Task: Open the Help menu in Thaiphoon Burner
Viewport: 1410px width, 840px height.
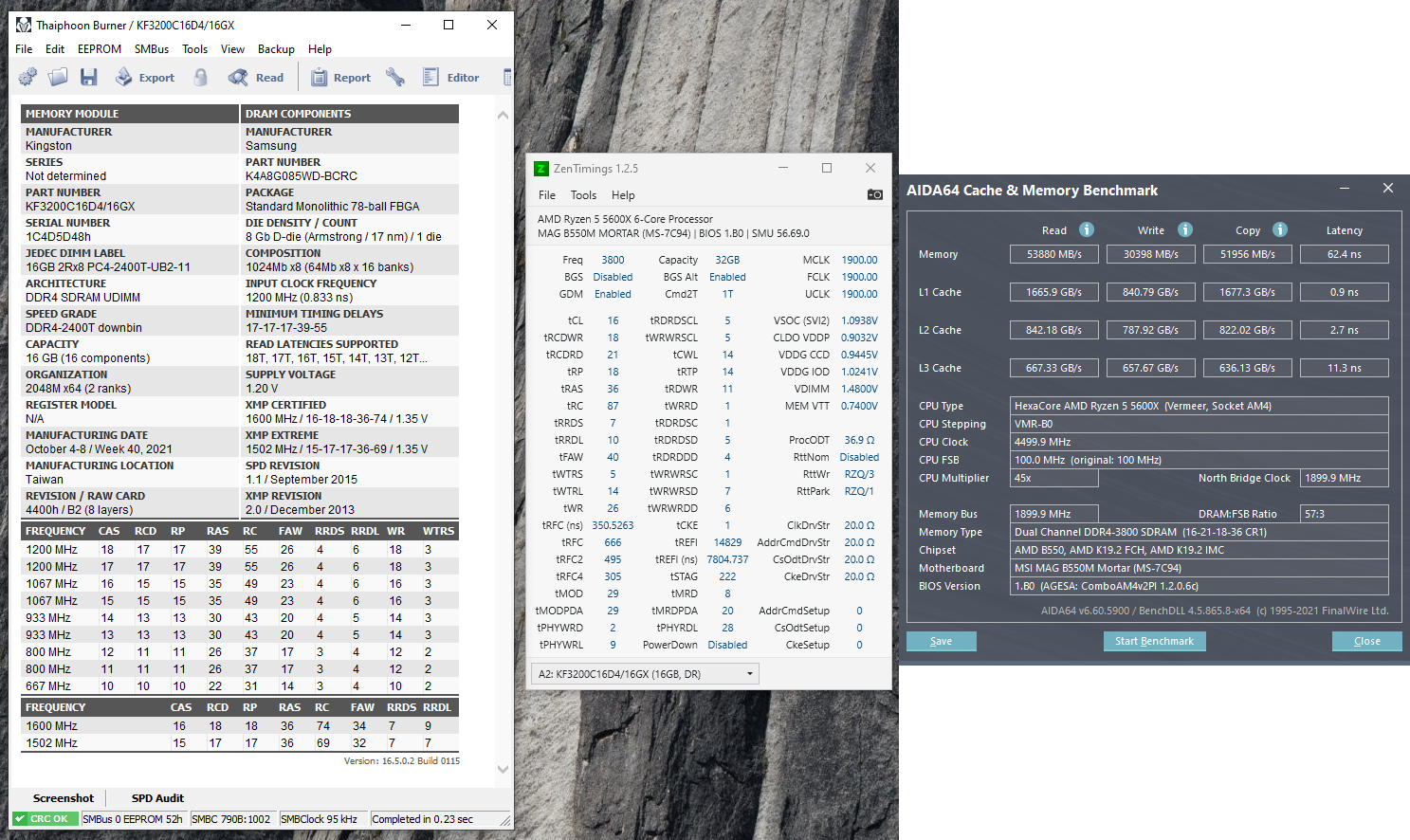Action: (320, 49)
